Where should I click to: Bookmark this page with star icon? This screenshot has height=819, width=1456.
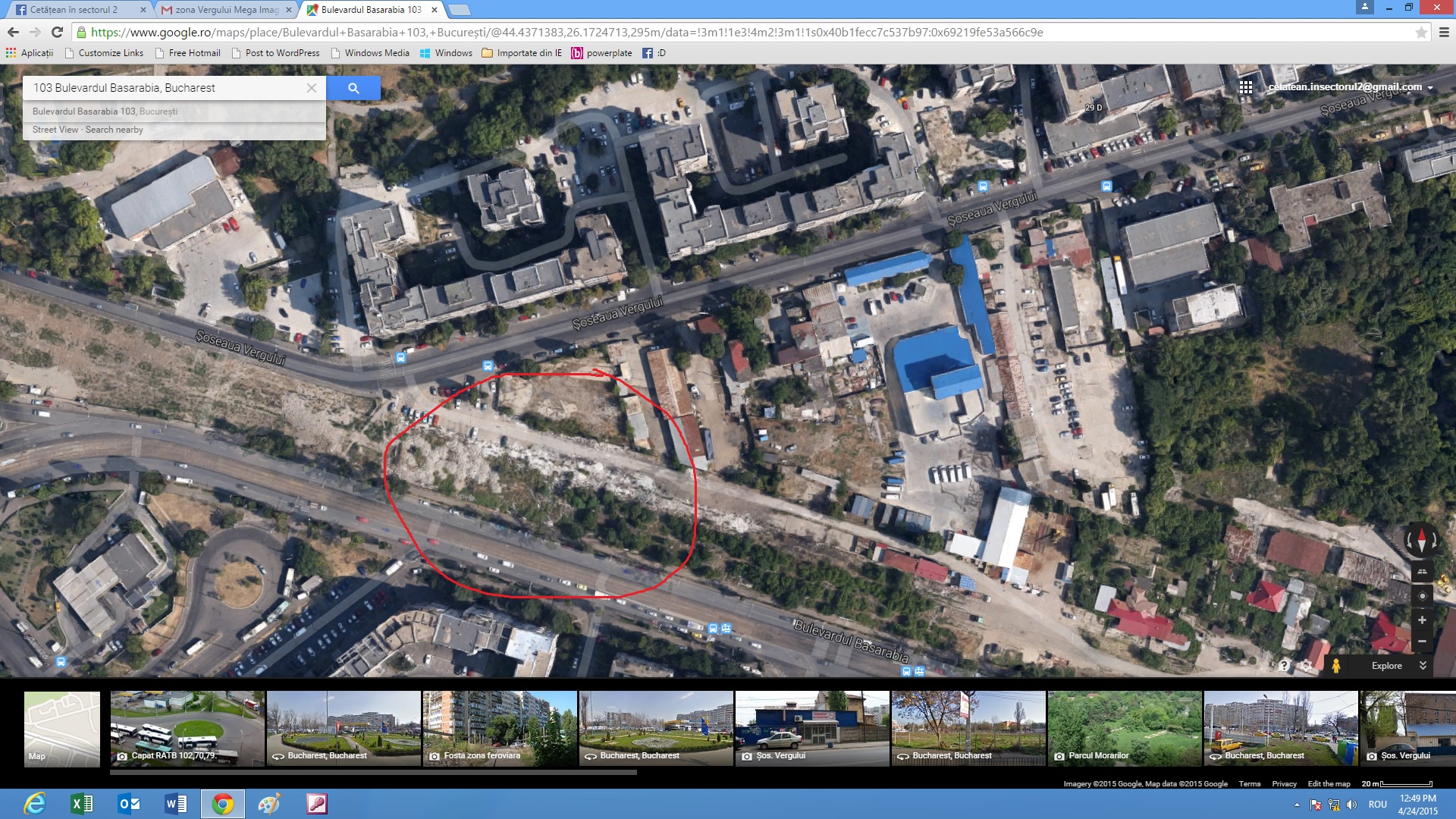pyautogui.click(x=1421, y=33)
